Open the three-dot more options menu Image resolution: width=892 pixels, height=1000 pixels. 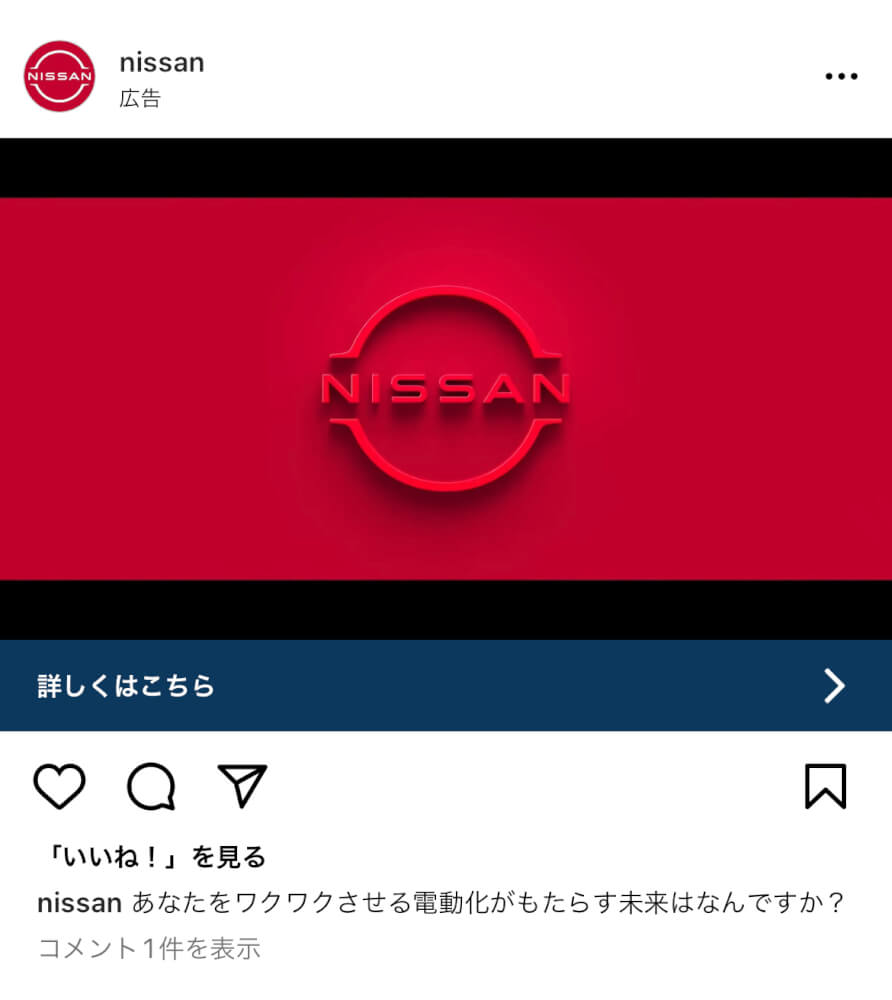pos(841,76)
